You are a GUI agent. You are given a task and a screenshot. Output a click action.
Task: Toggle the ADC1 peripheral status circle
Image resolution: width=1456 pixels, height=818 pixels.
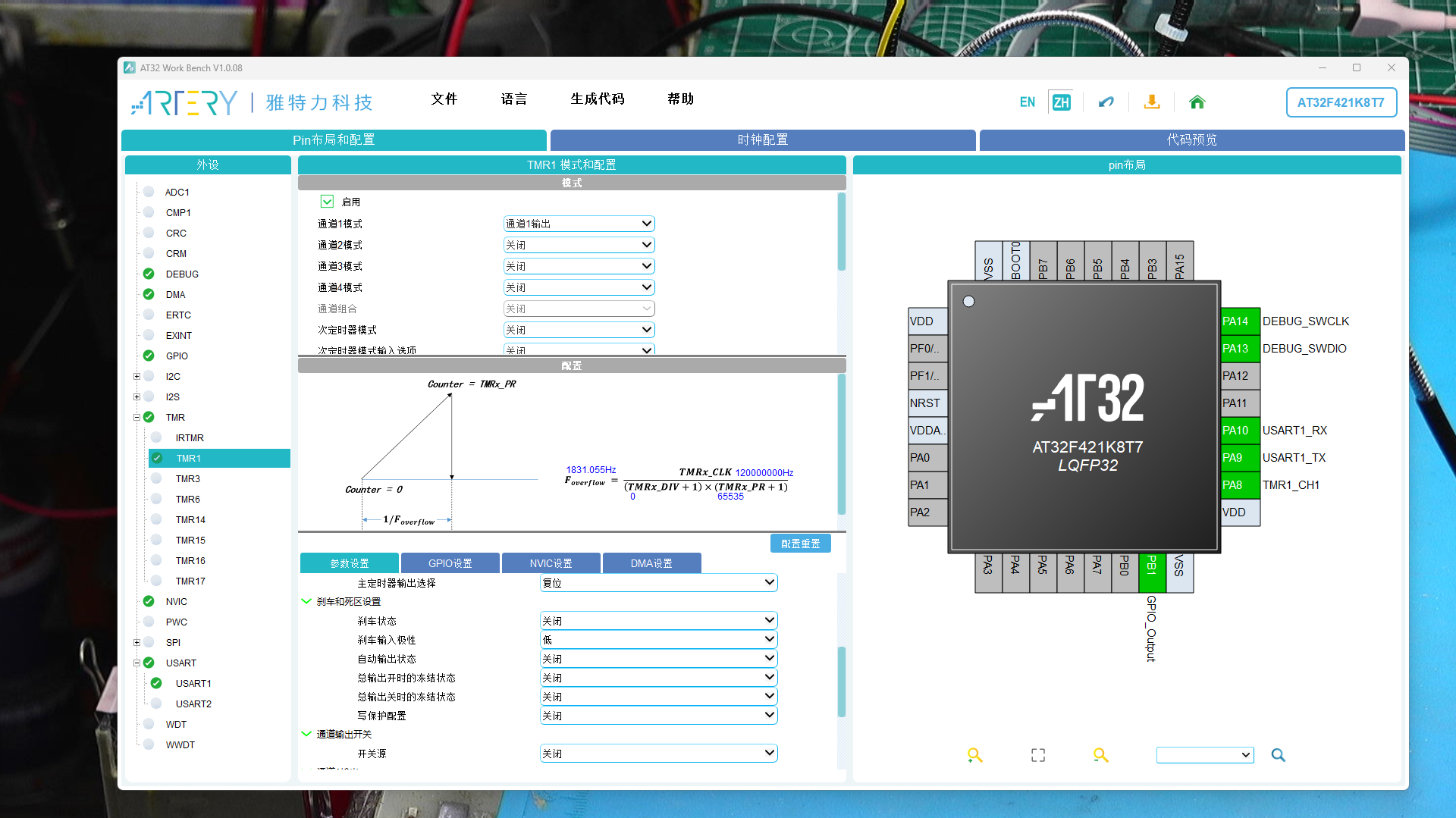click(x=149, y=192)
